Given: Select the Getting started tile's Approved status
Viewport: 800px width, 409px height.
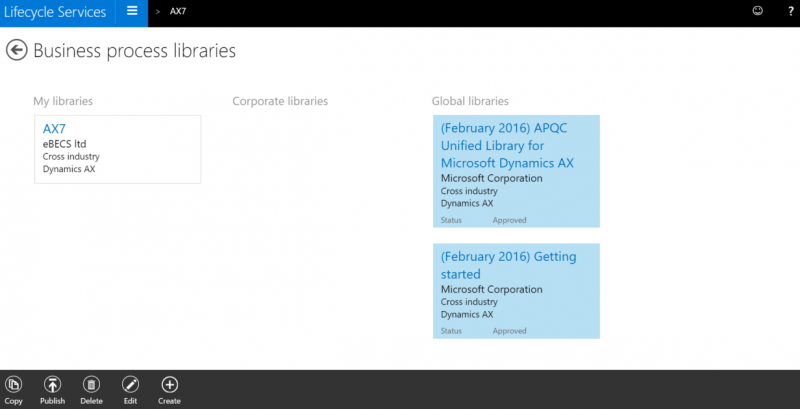Looking at the screenshot, I should [509, 331].
